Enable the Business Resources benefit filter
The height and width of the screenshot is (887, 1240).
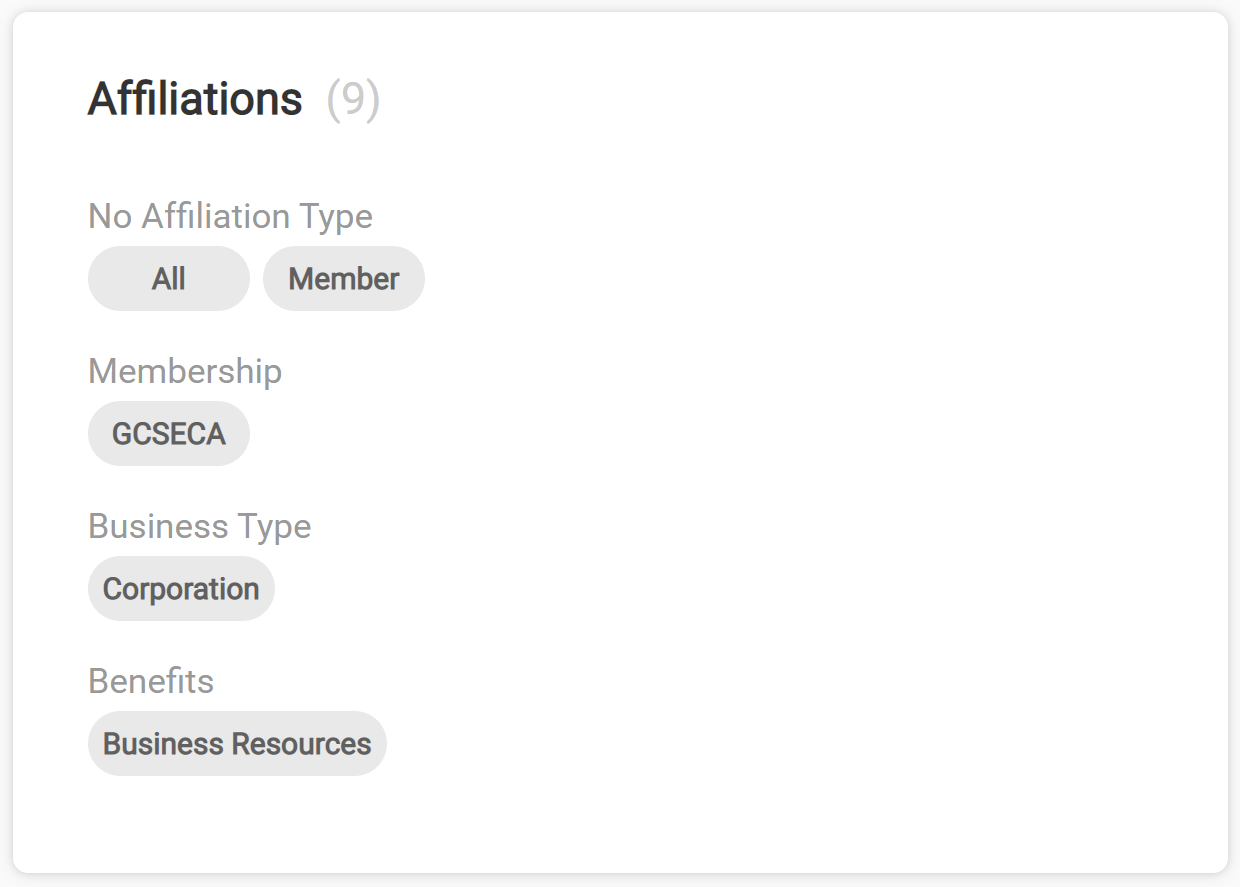(x=237, y=743)
